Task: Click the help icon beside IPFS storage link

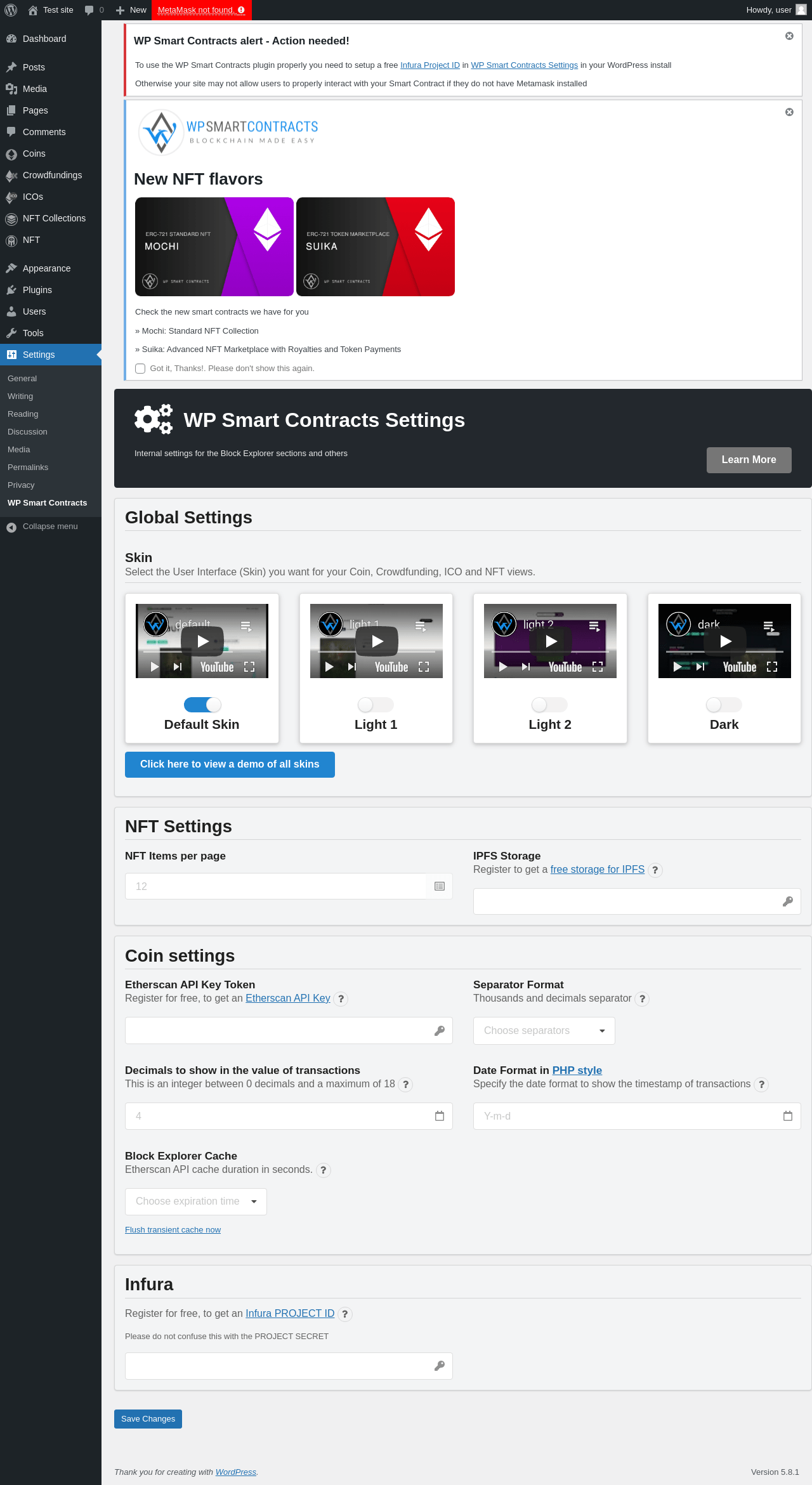Action: (x=655, y=870)
